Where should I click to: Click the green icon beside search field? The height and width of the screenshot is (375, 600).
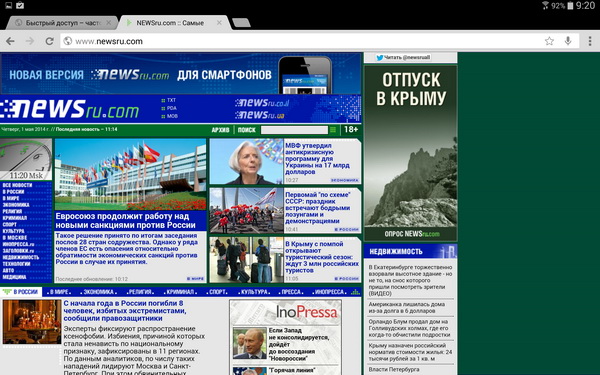333,130
